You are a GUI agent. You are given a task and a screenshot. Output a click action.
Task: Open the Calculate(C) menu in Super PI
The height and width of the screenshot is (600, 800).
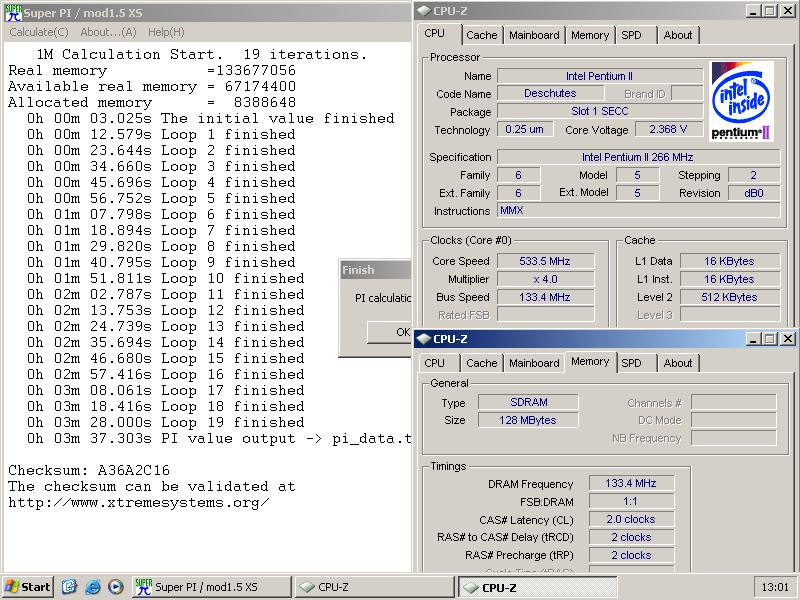[x=39, y=32]
